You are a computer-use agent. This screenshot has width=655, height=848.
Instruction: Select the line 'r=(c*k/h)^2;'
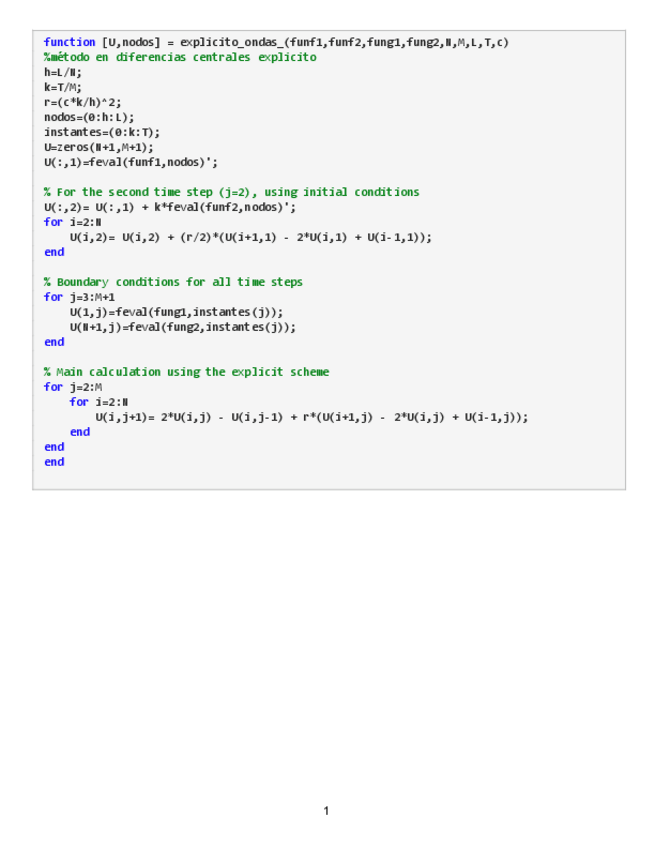click(x=83, y=102)
